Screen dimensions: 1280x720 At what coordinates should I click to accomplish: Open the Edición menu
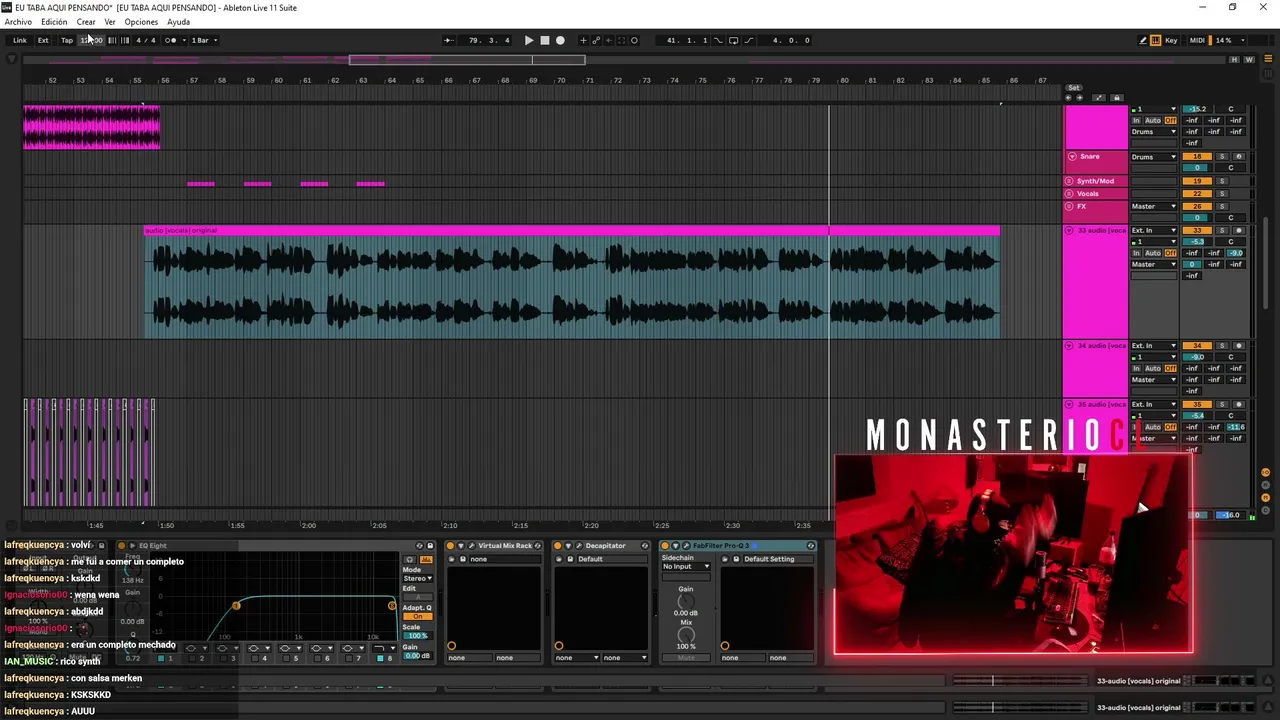point(54,22)
